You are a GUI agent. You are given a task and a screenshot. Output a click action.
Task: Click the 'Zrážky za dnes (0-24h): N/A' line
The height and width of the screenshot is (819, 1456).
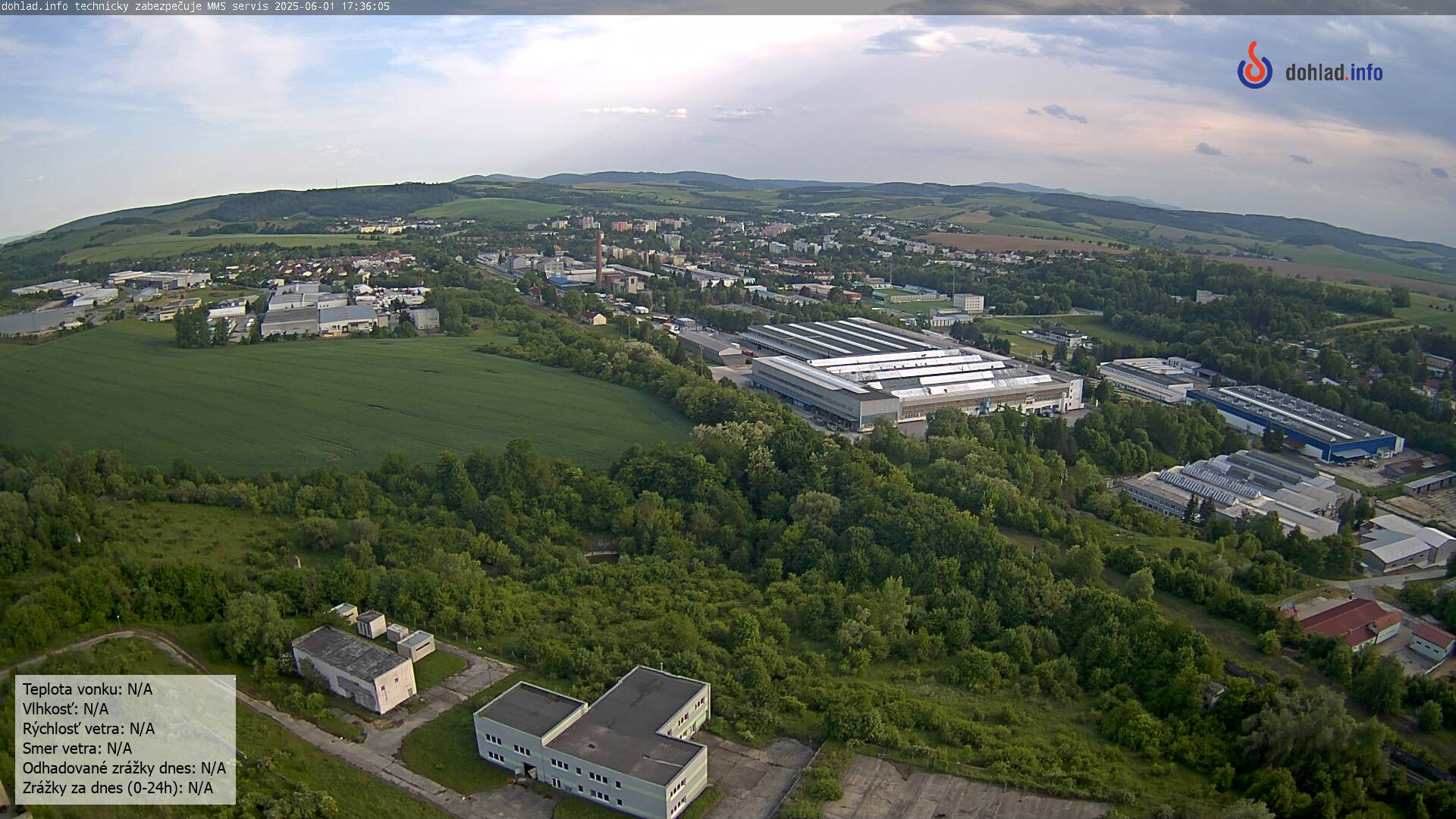118,788
